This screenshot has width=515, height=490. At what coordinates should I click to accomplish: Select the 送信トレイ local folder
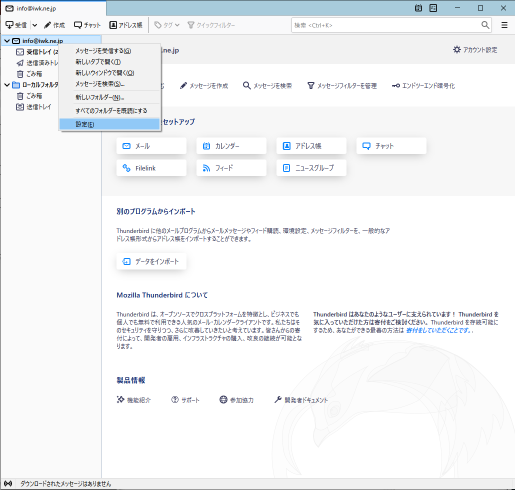coord(34,107)
